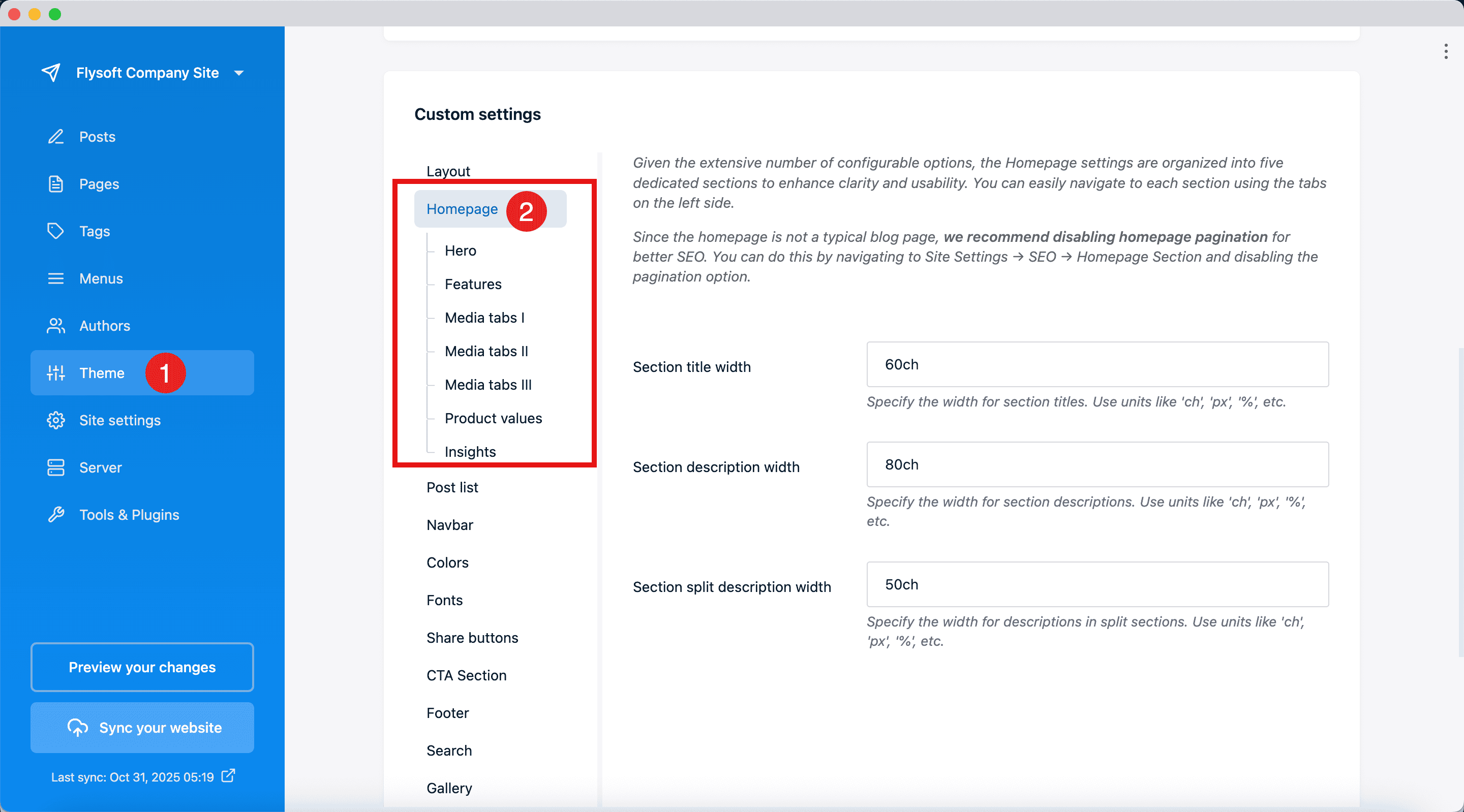Click the Tools & Plugins wrench icon
This screenshot has height=812, width=1464.
click(x=56, y=515)
